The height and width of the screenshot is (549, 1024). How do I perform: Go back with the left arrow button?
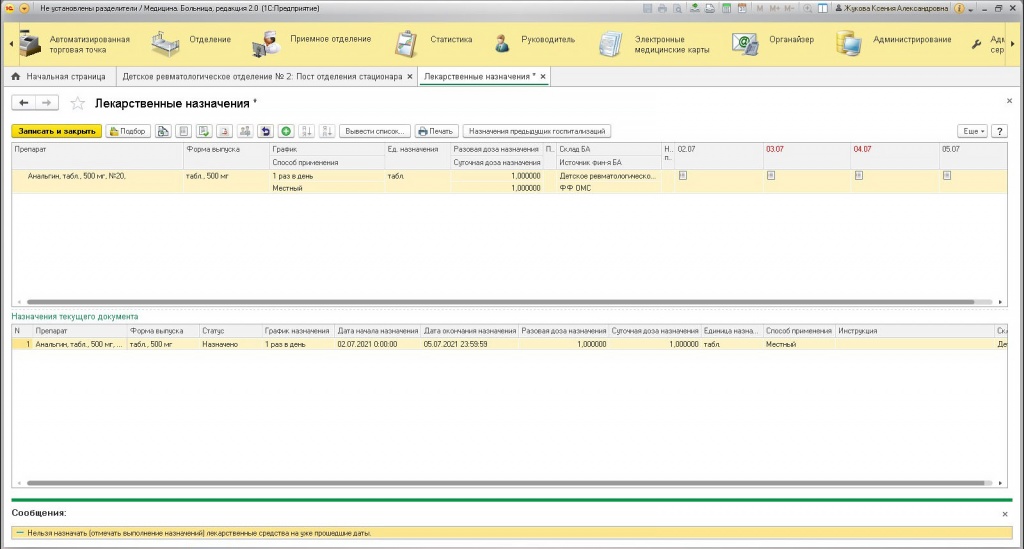[24, 102]
